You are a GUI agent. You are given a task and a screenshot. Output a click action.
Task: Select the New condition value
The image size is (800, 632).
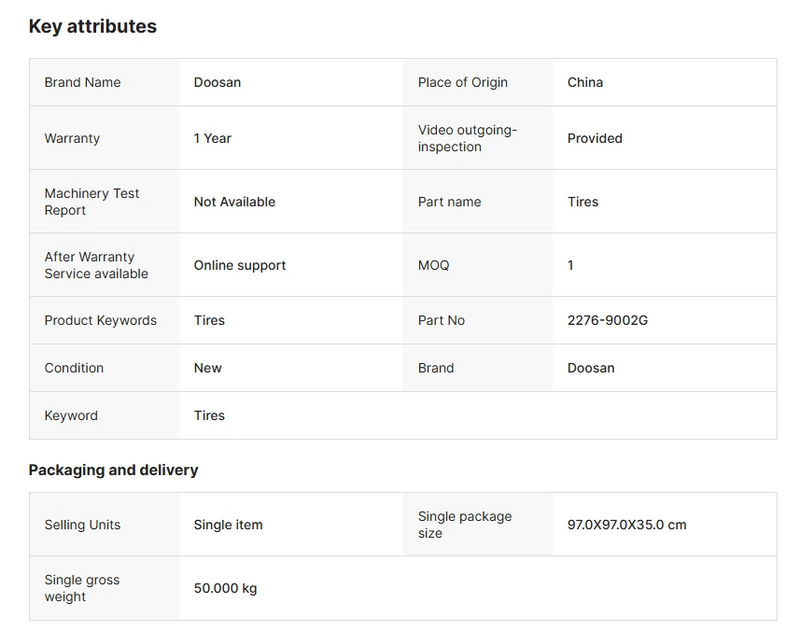[x=207, y=368]
